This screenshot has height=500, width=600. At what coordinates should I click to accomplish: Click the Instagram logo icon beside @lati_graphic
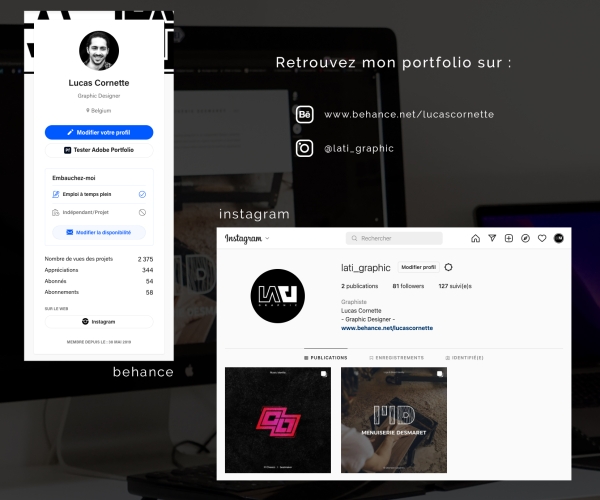[305, 148]
